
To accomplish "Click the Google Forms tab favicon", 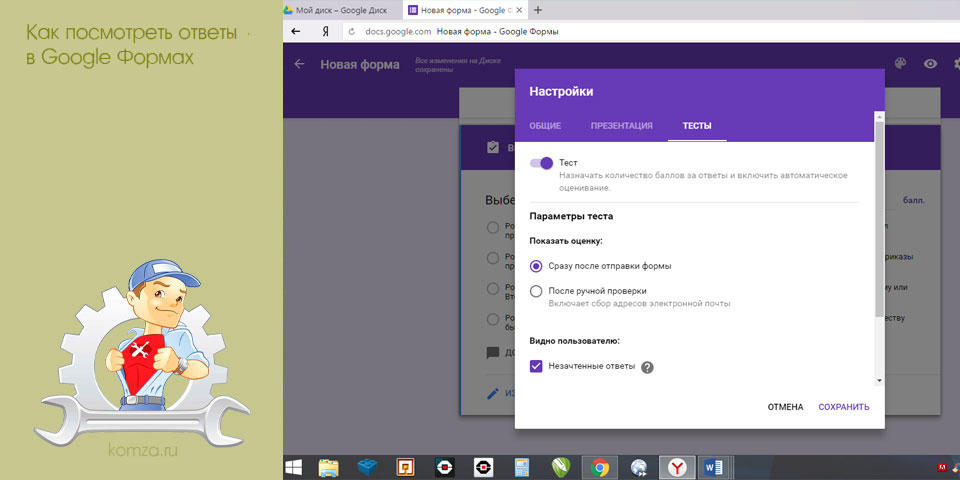I will tap(413, 10).
